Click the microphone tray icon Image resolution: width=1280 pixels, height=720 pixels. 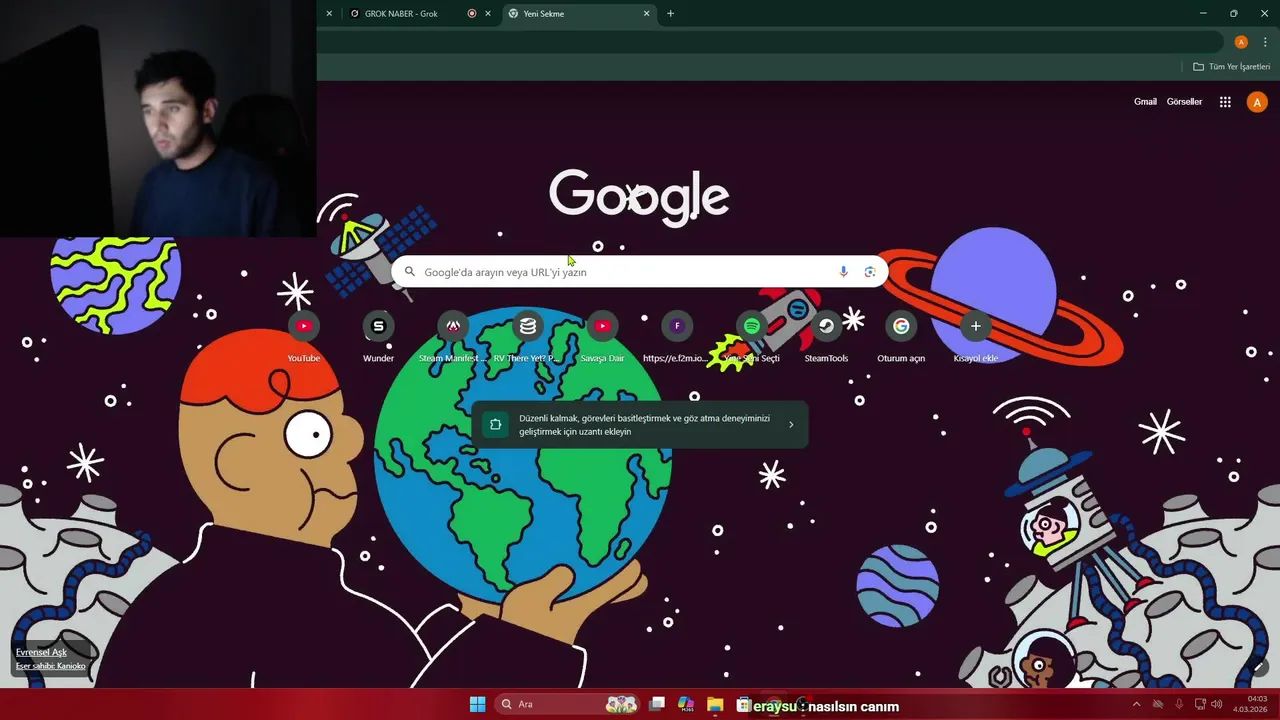(1179, 704)
